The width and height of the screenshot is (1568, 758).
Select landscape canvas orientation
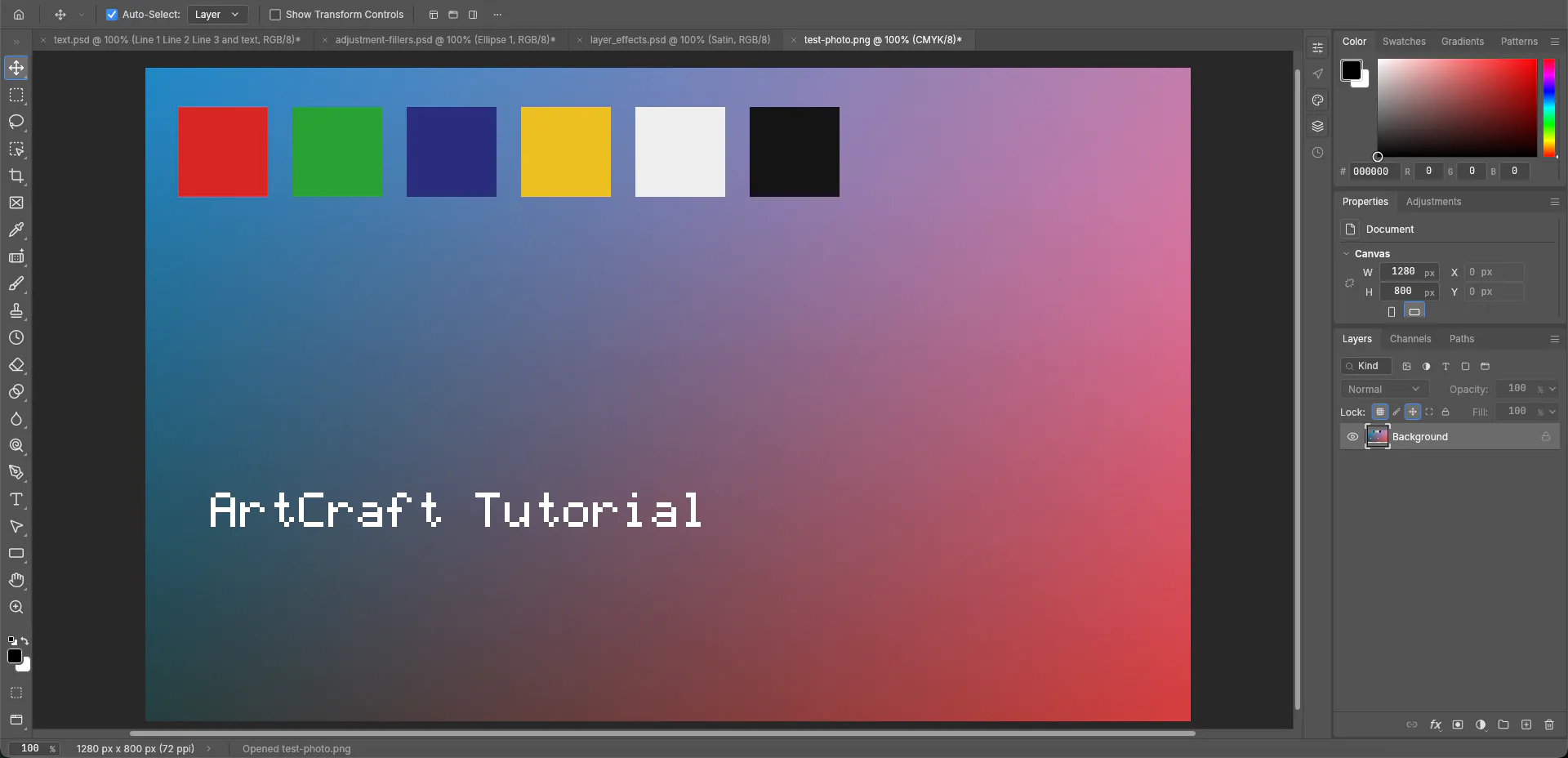pos(1414,311)
